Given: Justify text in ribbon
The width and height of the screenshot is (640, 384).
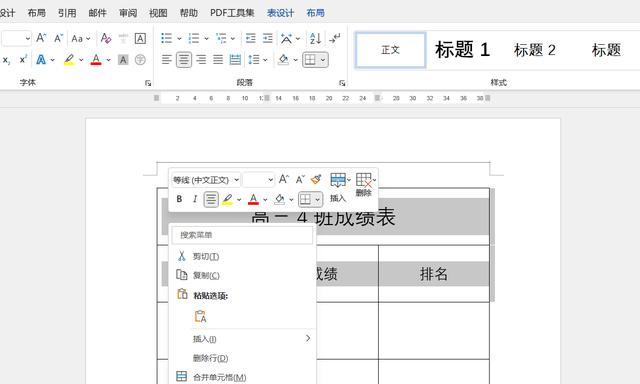Looking at the screenshot, I should click(218, 60).
